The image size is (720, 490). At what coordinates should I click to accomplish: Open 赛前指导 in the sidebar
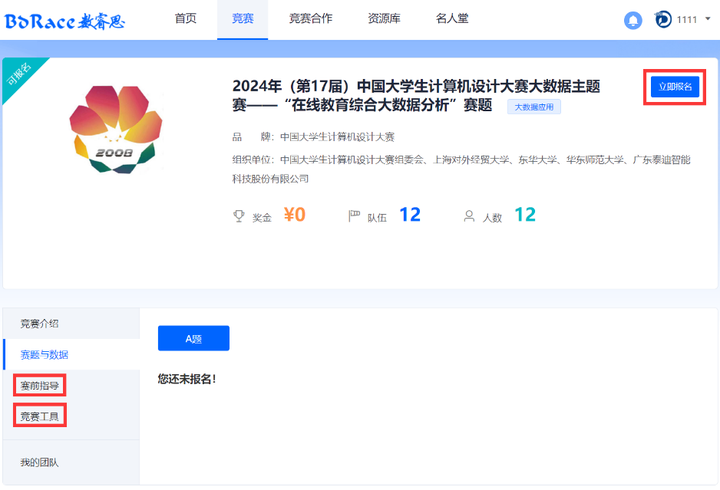39,385
